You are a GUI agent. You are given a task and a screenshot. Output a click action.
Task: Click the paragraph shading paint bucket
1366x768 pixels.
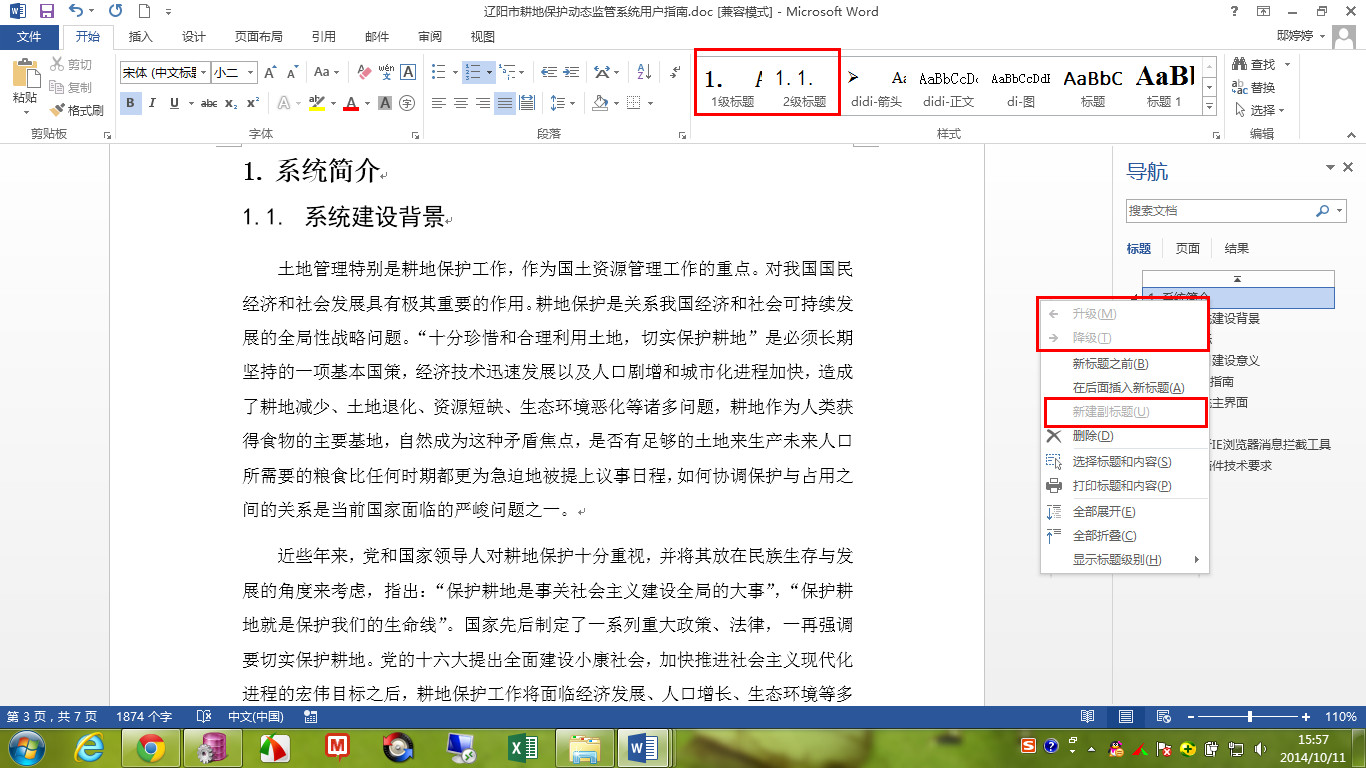[599, 103]
